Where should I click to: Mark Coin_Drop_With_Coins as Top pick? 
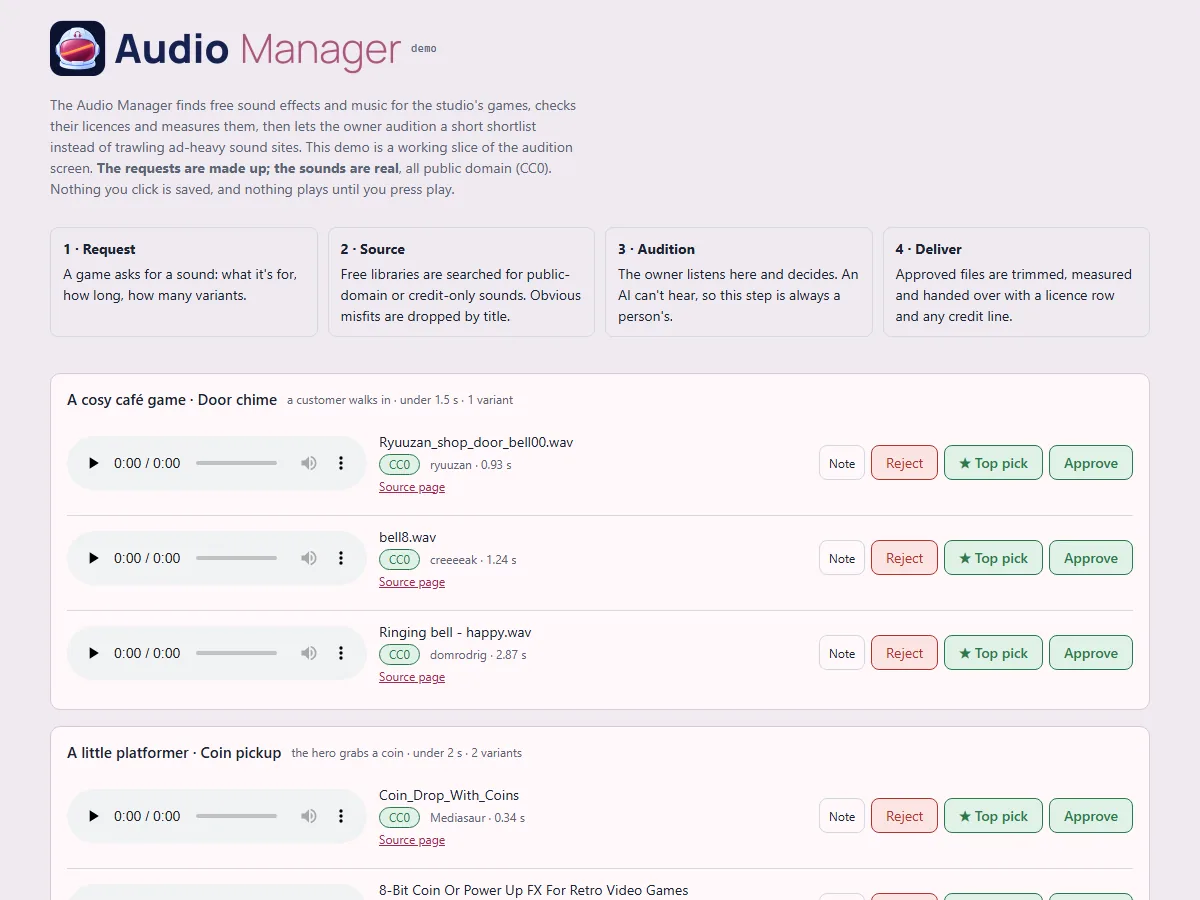pos(993,816)
